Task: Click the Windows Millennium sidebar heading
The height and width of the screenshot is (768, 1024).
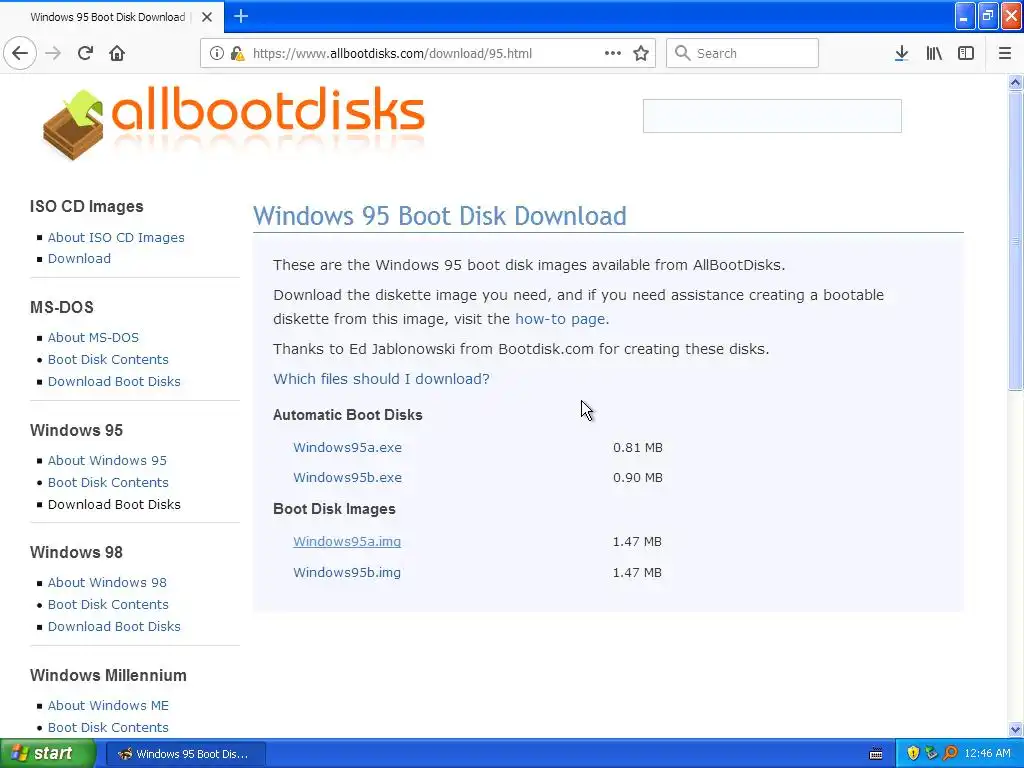Action: click(108, 675)
